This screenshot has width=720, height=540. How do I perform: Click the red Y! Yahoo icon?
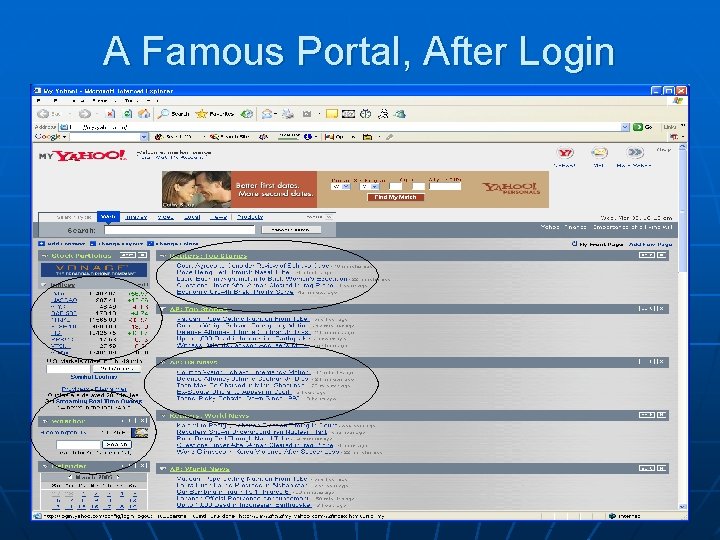point(565,153)
